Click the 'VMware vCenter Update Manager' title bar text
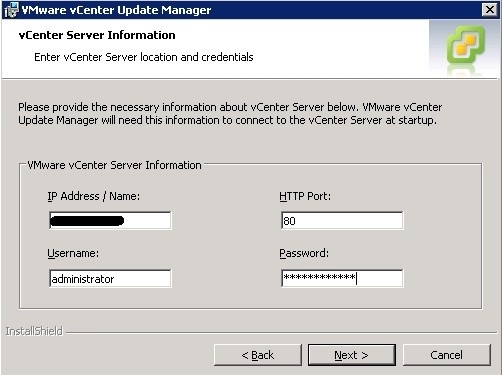Image resolution: width=502 pixels, height=375 pixels. [116, 10]
